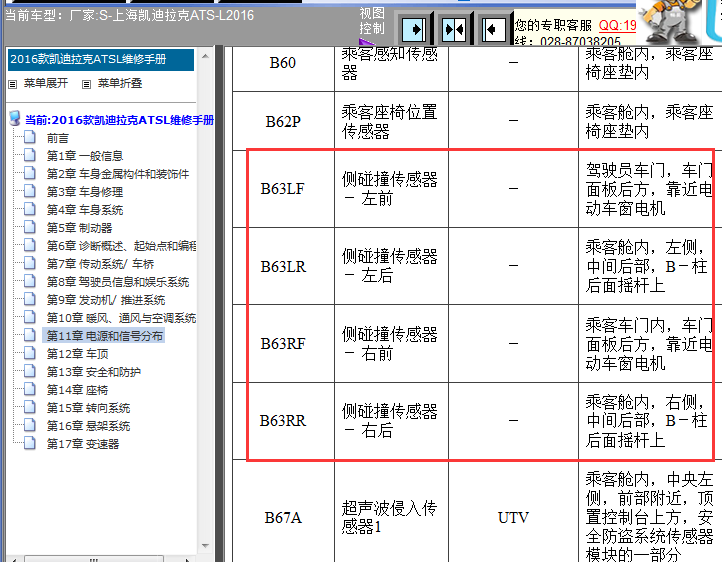
Task: Click sidebar scrollbar up arrow
Action: 205,56
